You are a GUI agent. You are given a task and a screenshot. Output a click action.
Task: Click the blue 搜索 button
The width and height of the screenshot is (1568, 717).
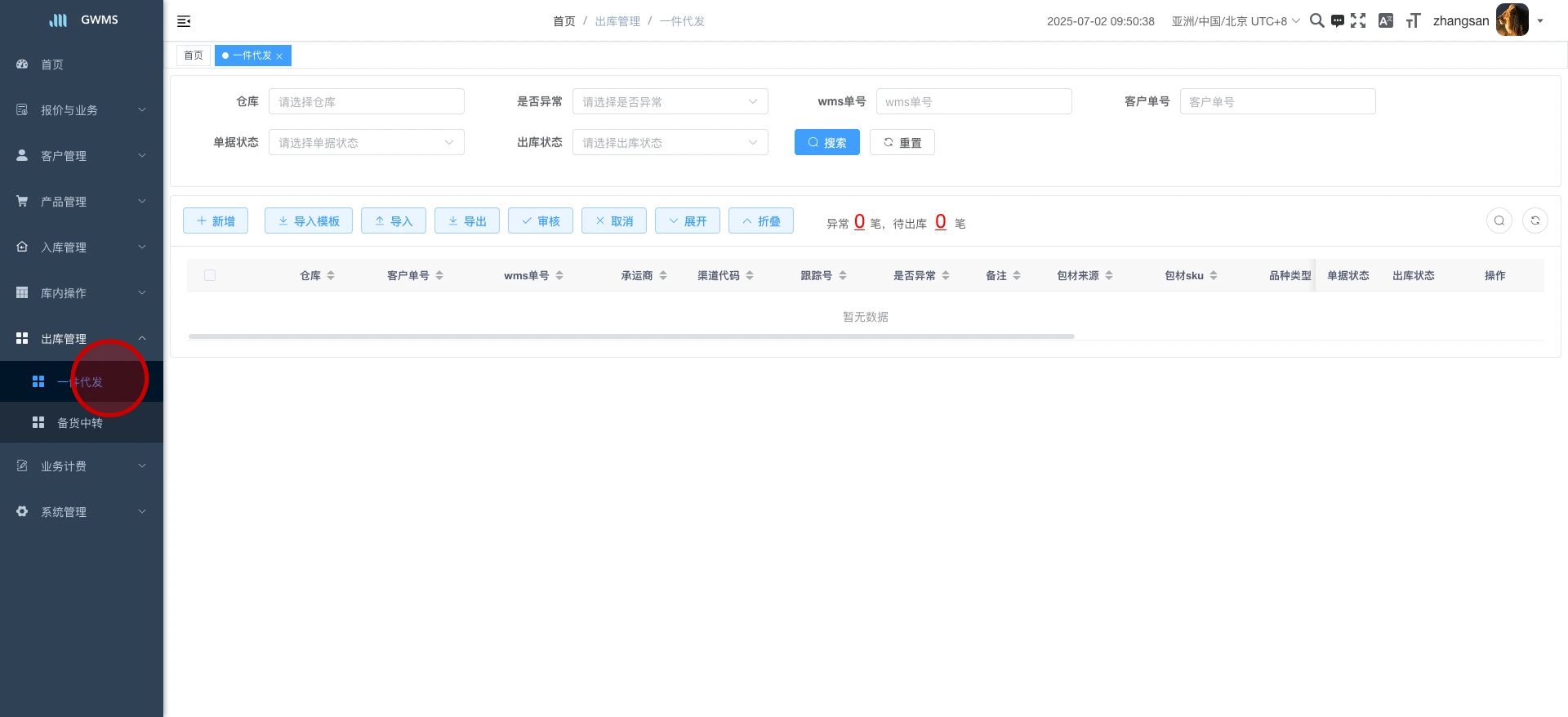pyautogui.click(x=826, y=142)
